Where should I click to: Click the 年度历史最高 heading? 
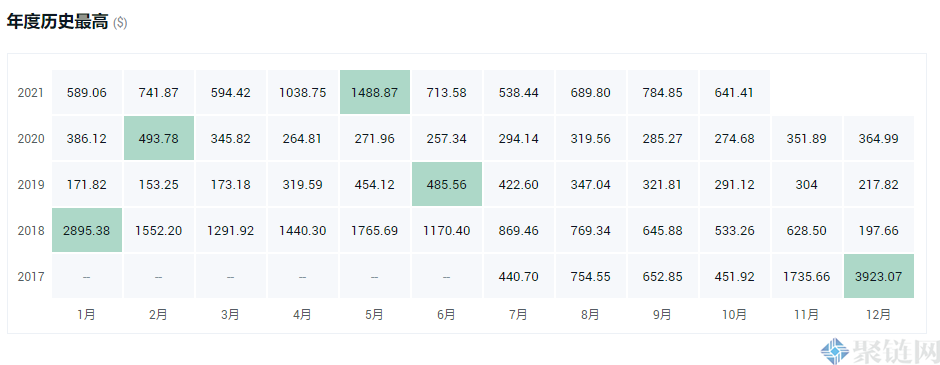point(58,22)
